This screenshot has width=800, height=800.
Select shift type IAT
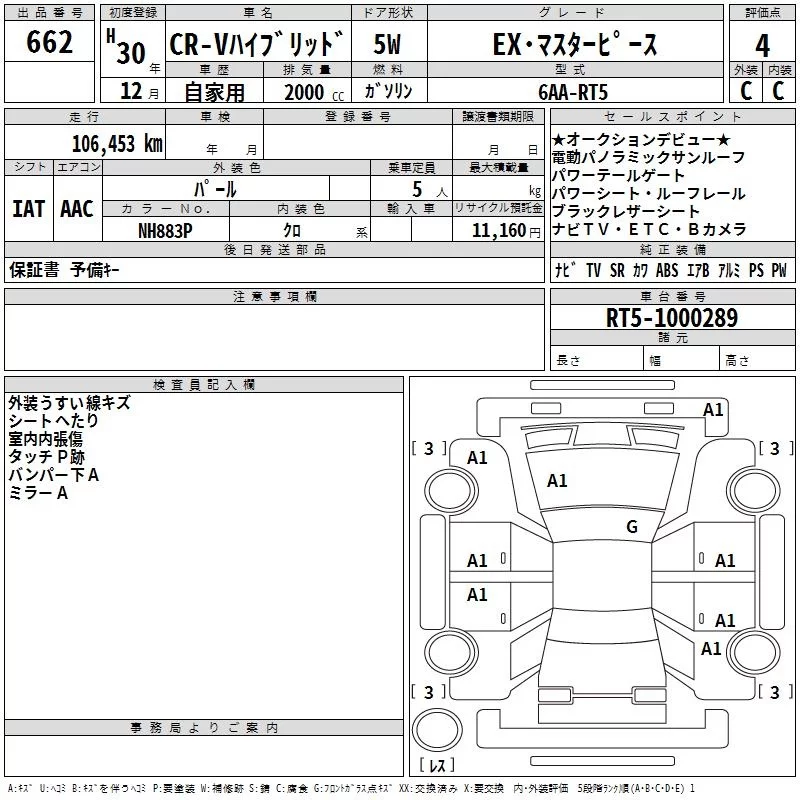coord(29,209)
